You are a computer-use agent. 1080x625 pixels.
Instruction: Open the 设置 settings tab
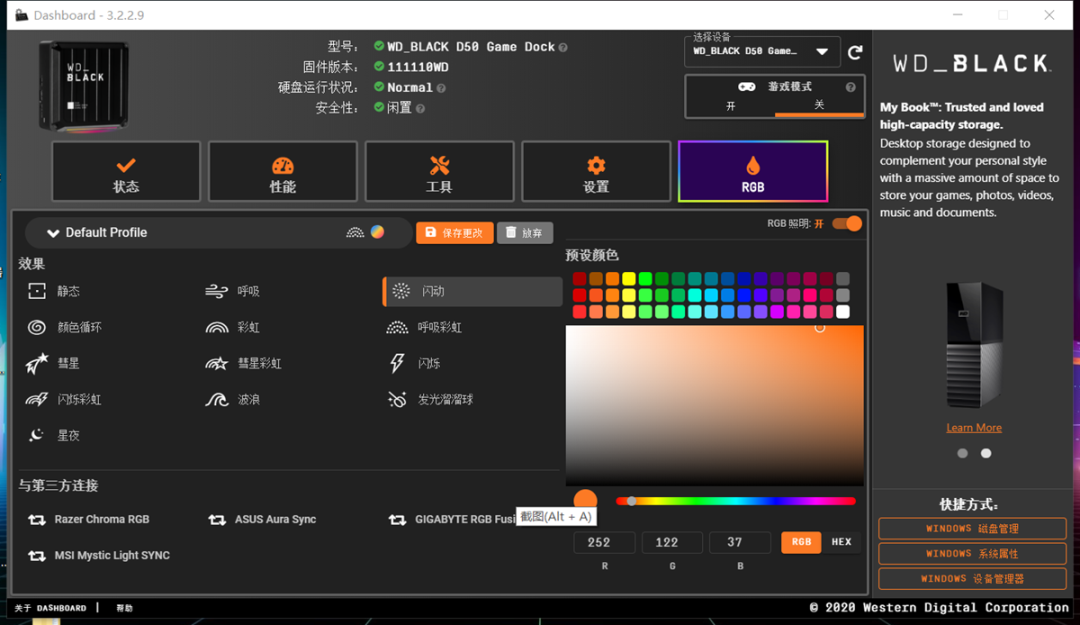coord(596,172)
